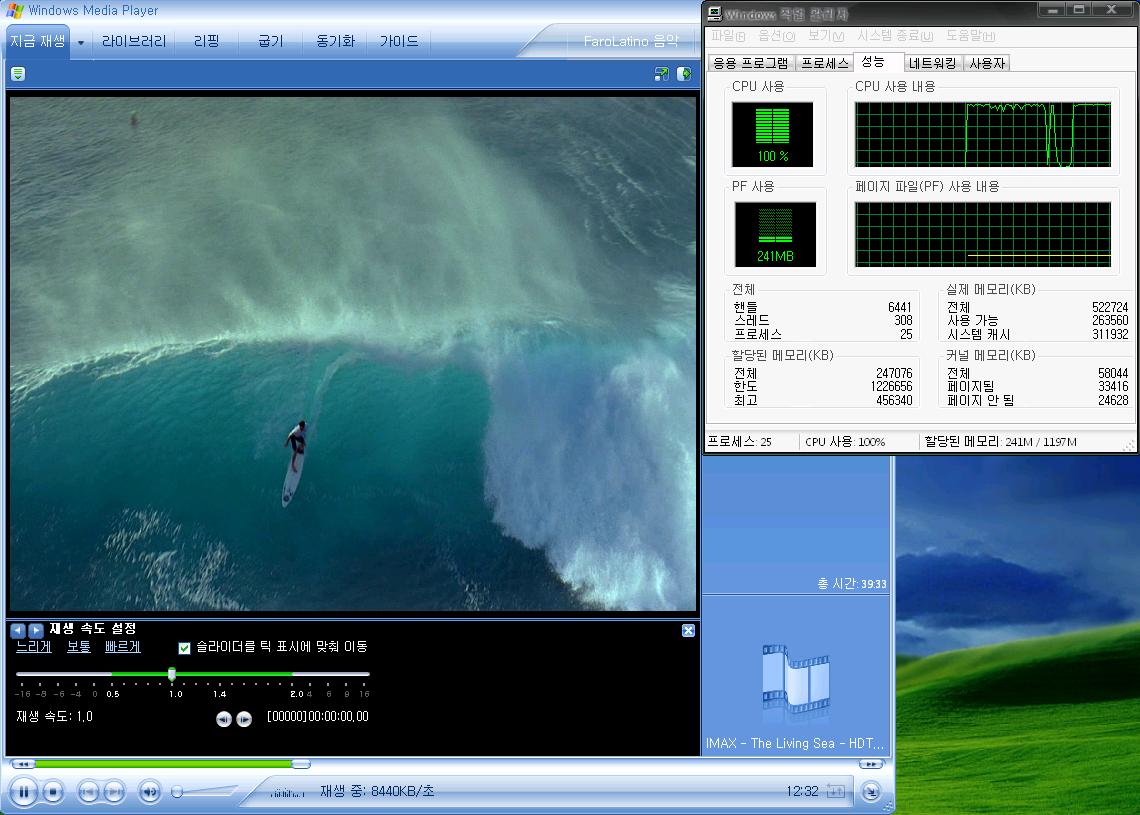This screenshot has height=815, width=1140.
Task: Click the seek bar progress track
Action: (x=447, y=764)
